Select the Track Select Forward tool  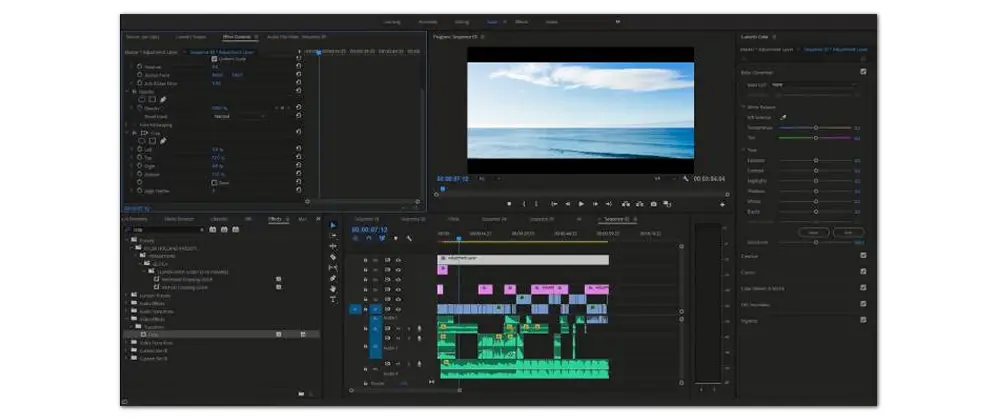[x=333, y=236]
